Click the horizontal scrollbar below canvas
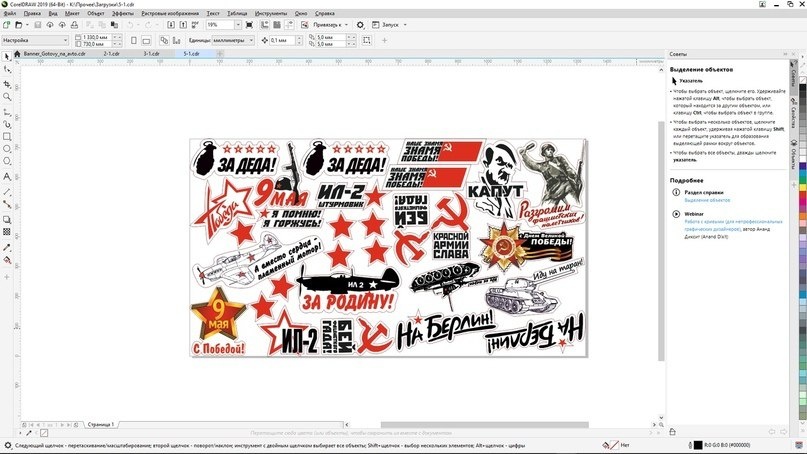 pyautogui.click(x=484, y=425)
